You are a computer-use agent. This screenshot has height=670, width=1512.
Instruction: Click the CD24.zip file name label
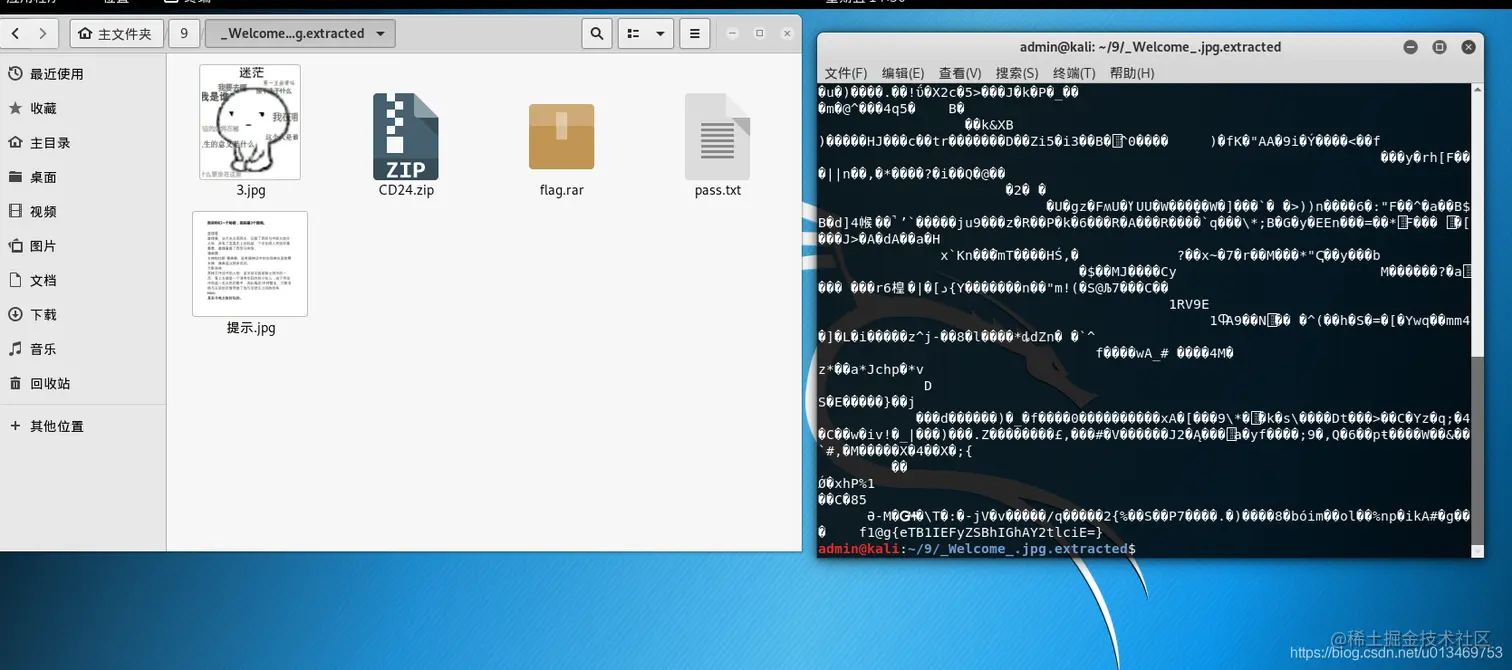406,190
